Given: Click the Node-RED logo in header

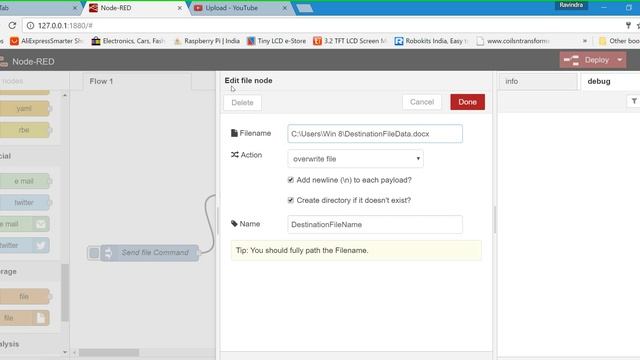Looking at the screenshot, I should point(4,61).
